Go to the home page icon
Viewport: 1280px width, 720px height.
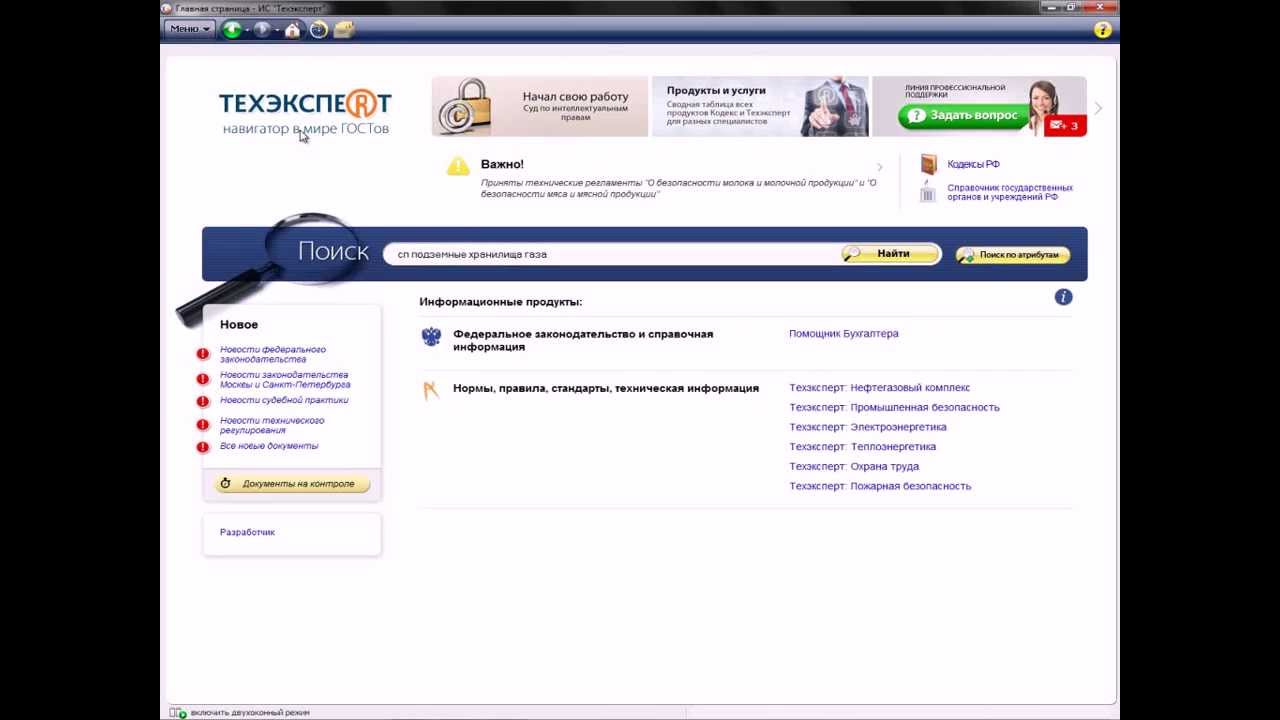pos(292,29)
